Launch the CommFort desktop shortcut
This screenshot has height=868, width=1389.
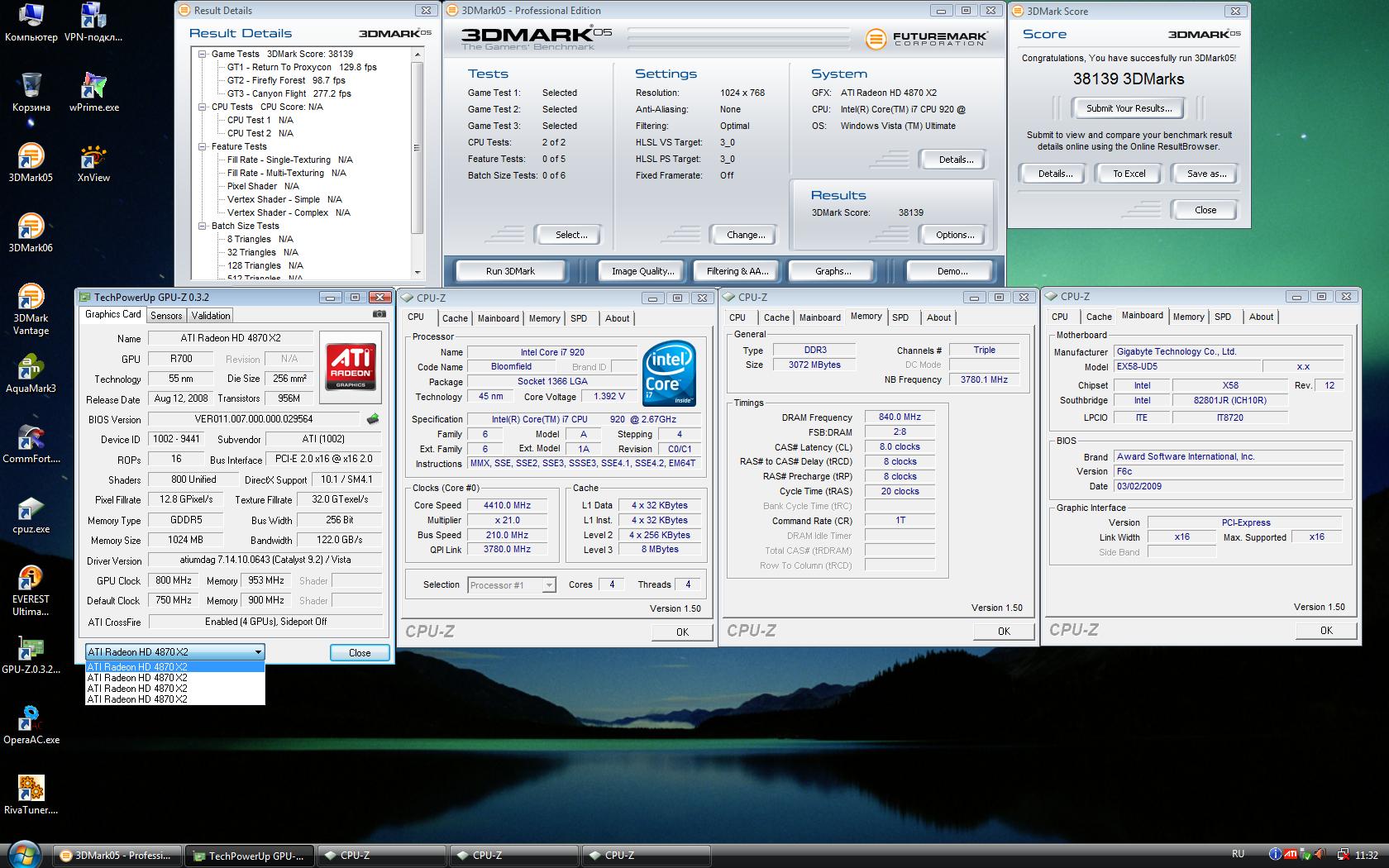tap(31, 444)
